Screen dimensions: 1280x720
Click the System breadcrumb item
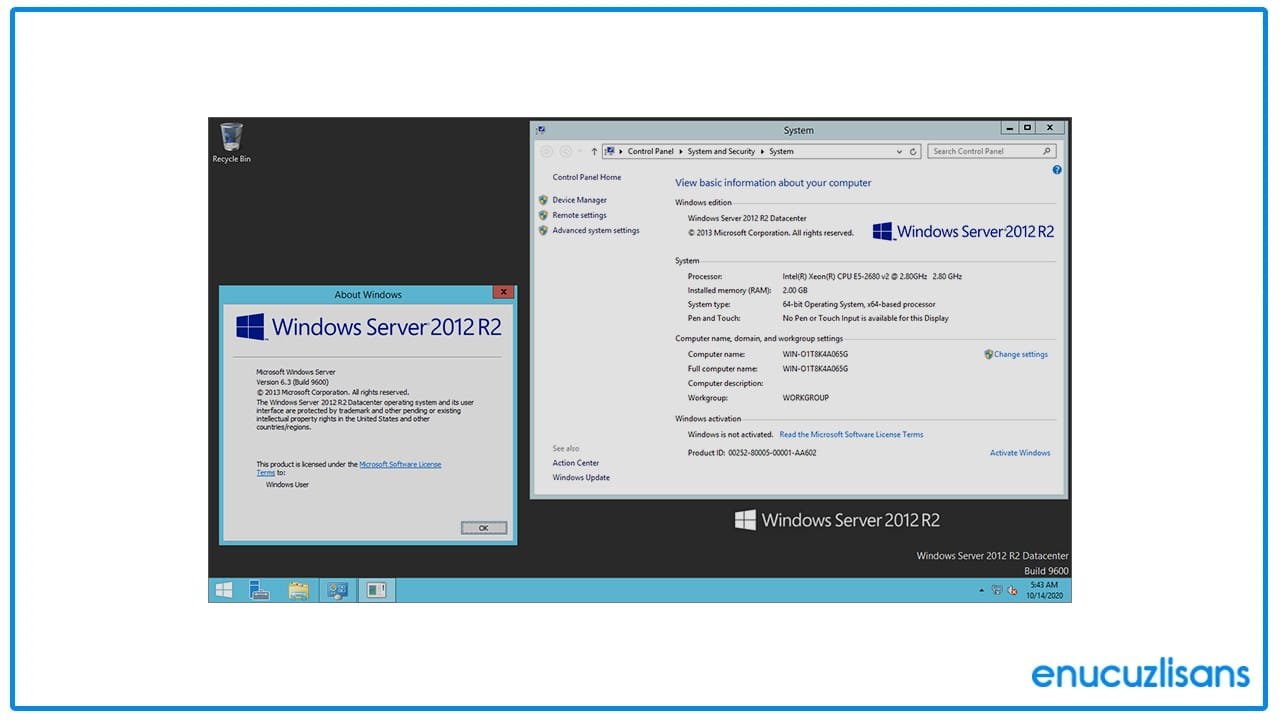781,152
